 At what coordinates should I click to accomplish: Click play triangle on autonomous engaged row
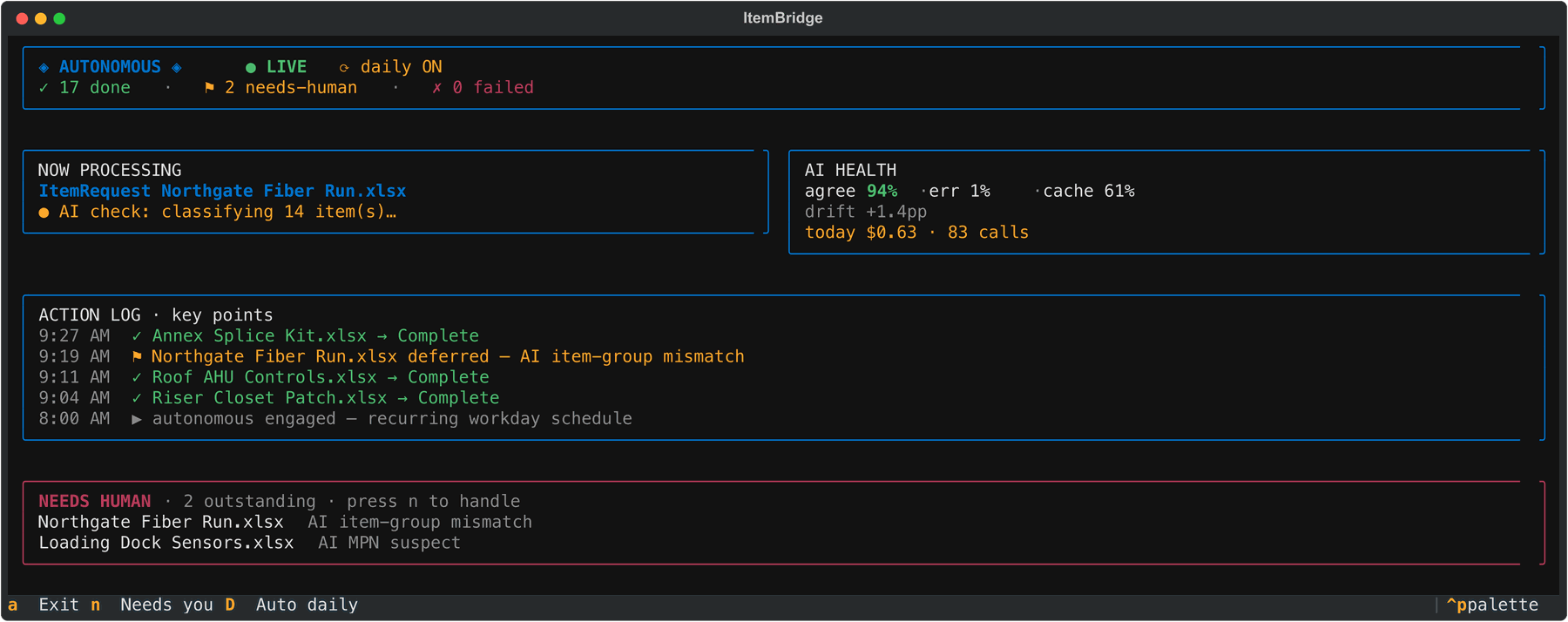pos(137,419)
